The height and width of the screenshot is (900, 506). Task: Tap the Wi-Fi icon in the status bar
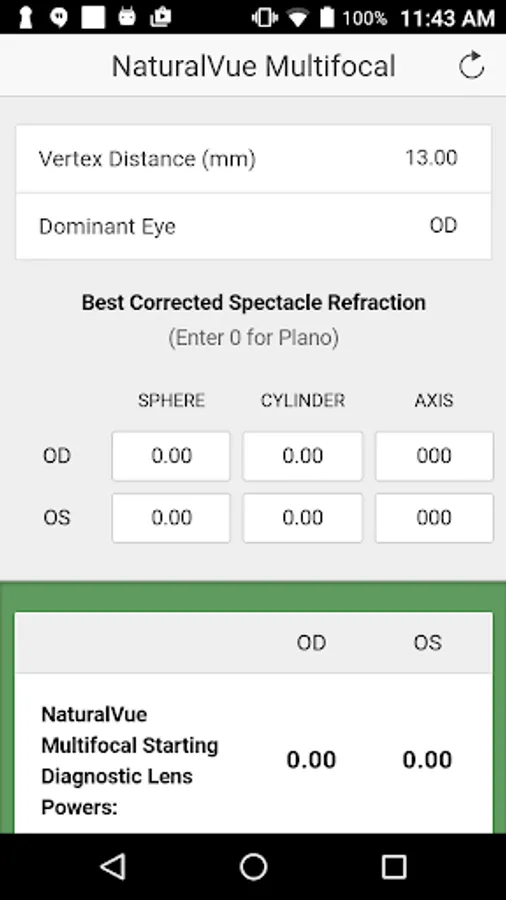point(298,18)
